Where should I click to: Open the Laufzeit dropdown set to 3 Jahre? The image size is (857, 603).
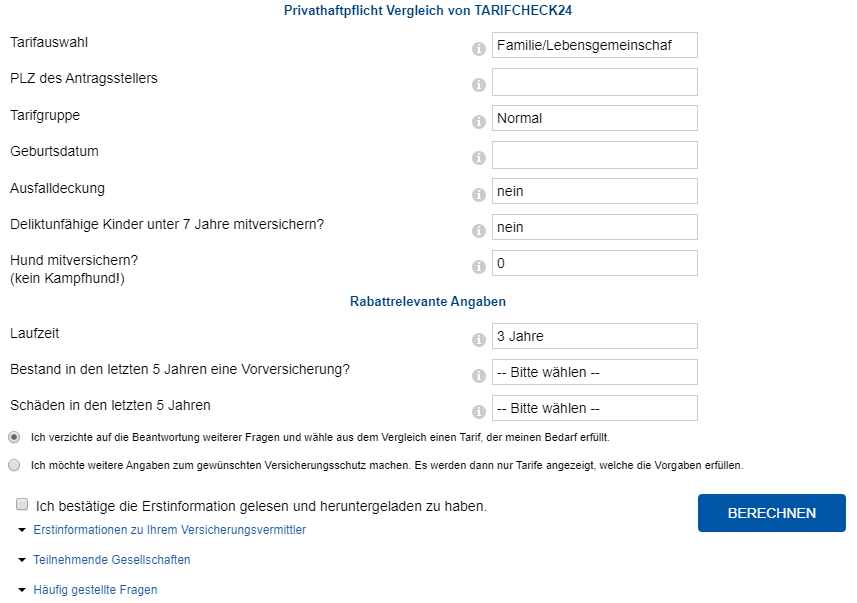pos(594,336)
